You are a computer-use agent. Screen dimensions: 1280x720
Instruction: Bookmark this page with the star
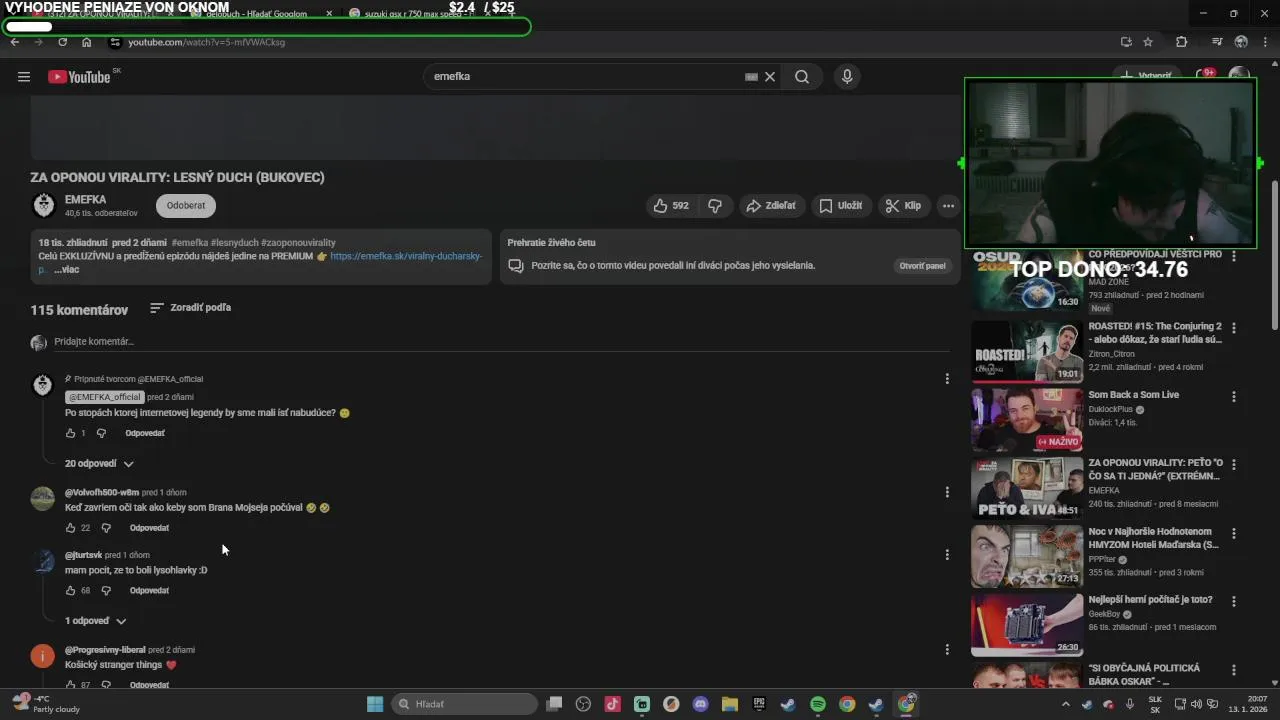coord(1148,42)
